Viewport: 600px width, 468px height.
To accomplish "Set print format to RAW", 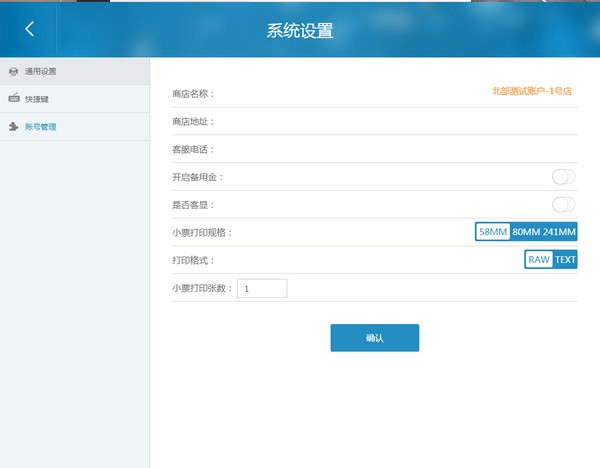I will click(539, 260).
